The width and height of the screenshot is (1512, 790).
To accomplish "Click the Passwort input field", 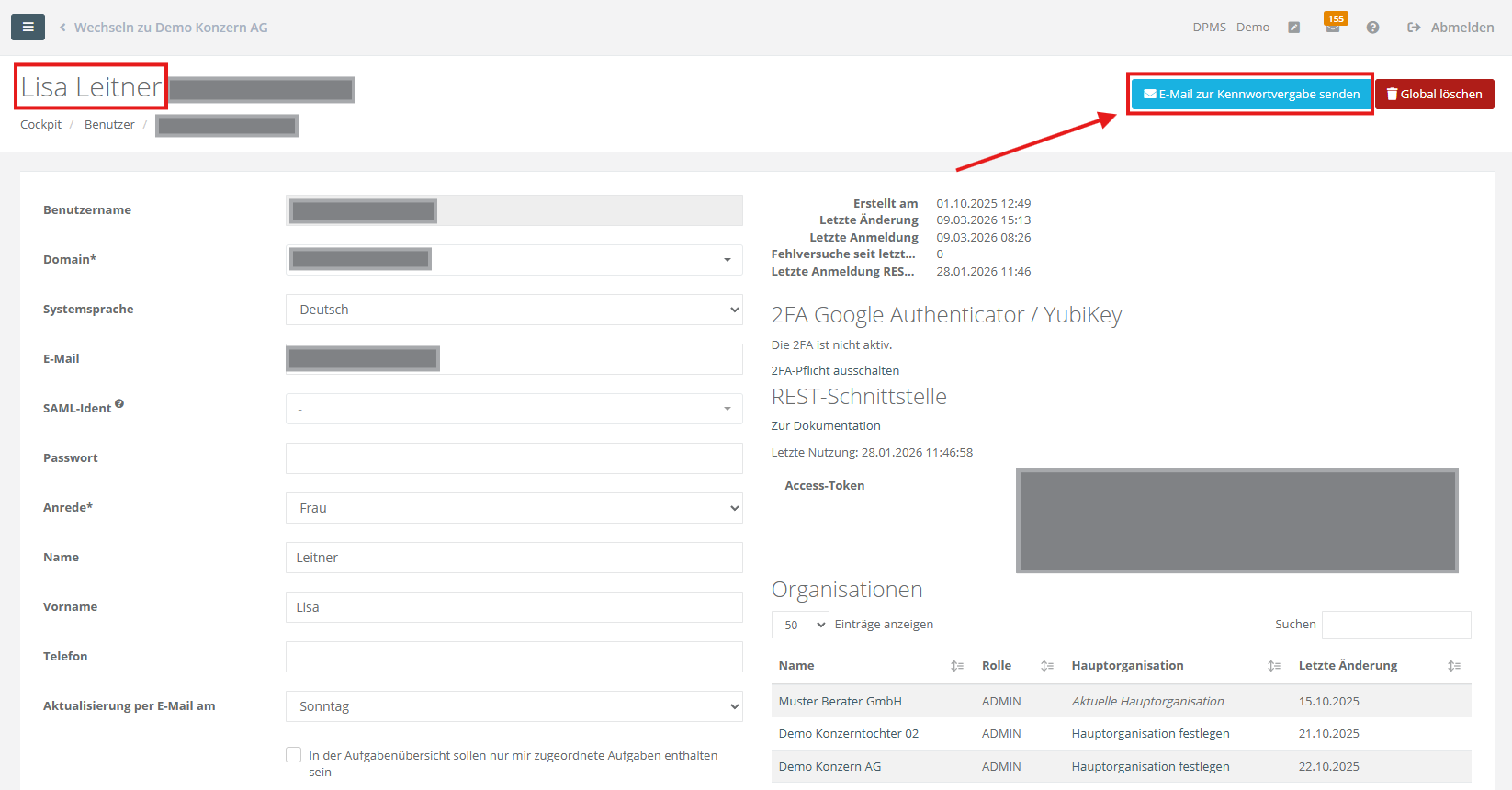I will [x=513, y=458].
